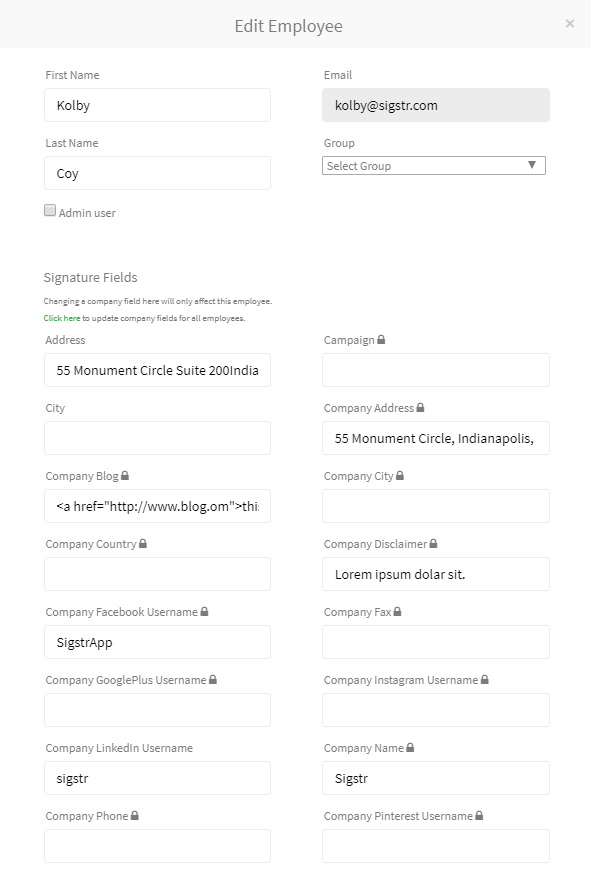The height and width of the screenshot is (871, 591).
Task: Click the Company Name field with Sigstr
Action: click(x=436, y=778)
